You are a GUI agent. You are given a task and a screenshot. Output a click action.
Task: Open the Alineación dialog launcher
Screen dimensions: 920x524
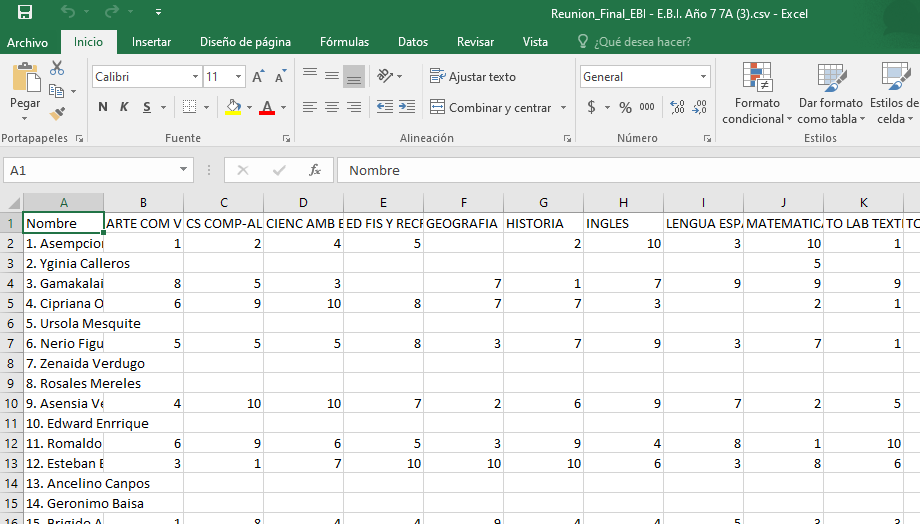tap(567, 138)
